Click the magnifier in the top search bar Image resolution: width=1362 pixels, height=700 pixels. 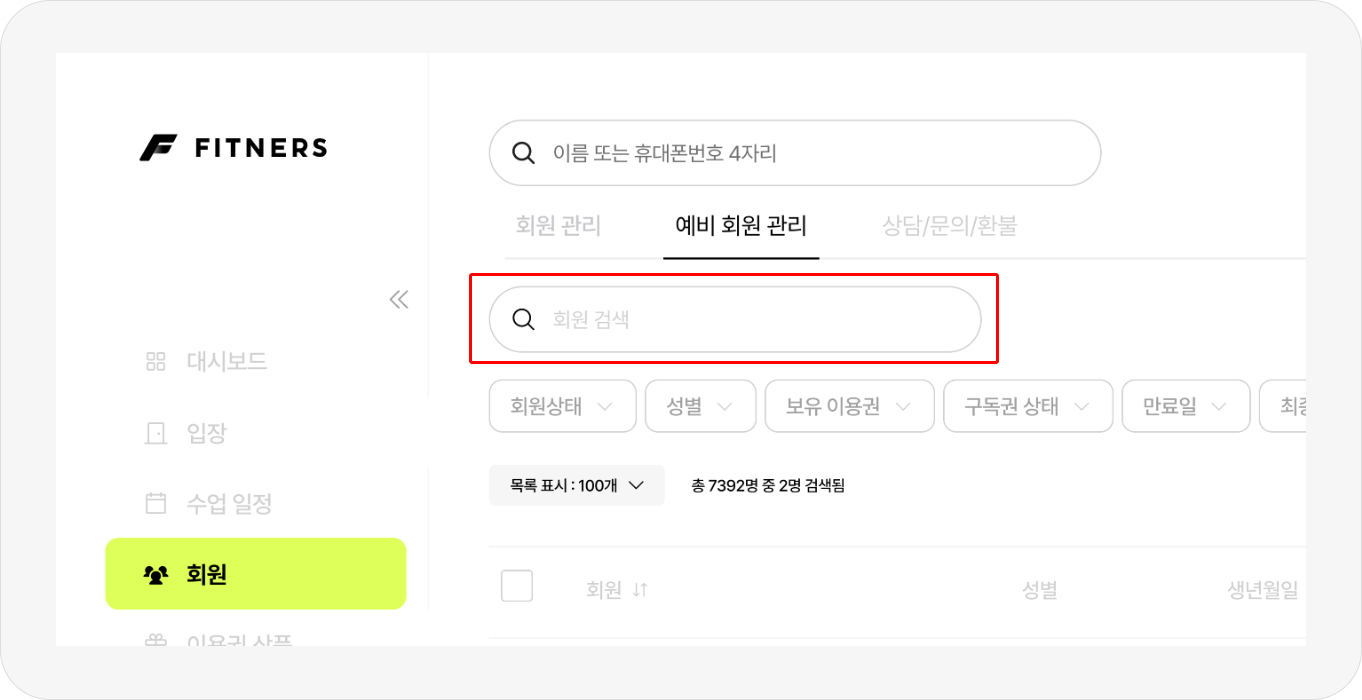(523, 153)
